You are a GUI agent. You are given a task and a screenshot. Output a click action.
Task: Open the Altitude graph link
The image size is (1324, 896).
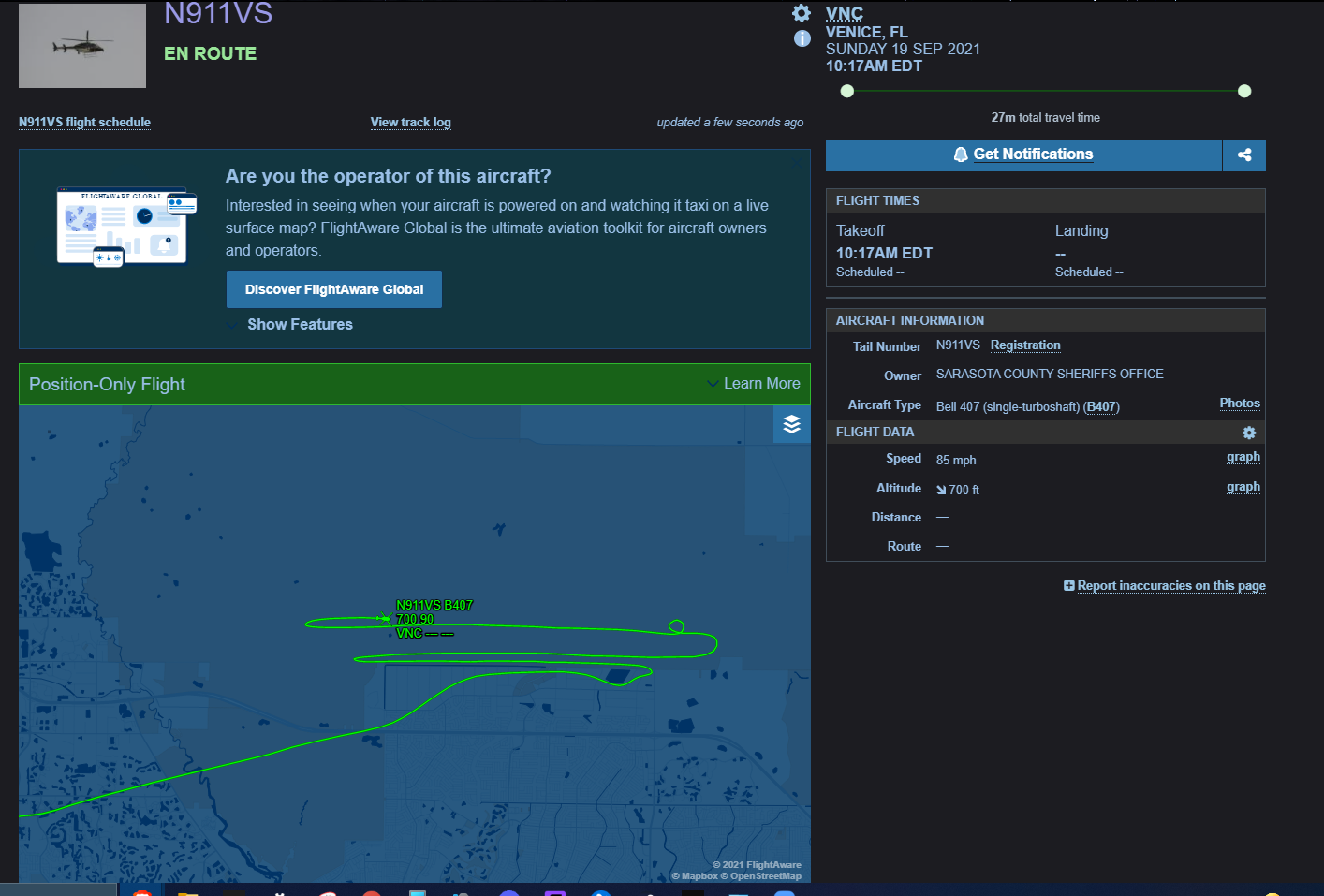(x=1243, y=487)
